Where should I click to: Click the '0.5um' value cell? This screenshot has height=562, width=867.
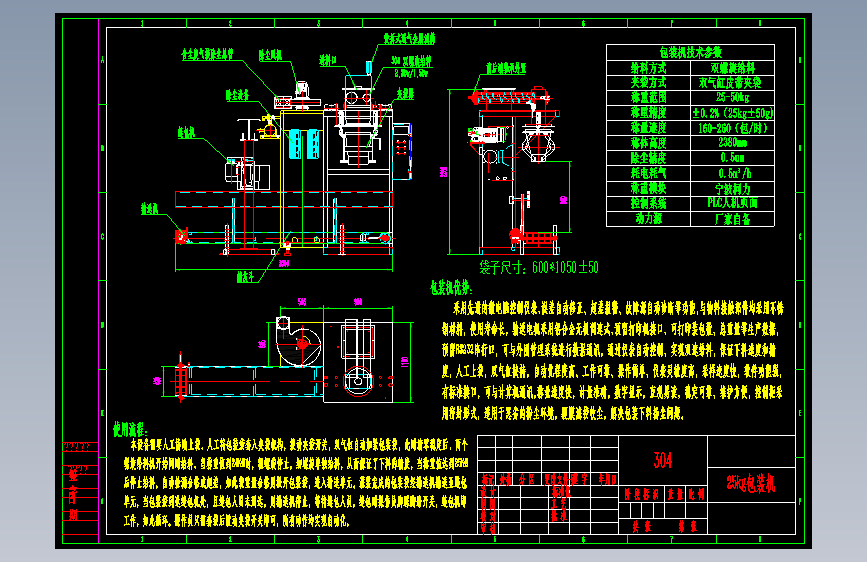(x=733, y=158)
